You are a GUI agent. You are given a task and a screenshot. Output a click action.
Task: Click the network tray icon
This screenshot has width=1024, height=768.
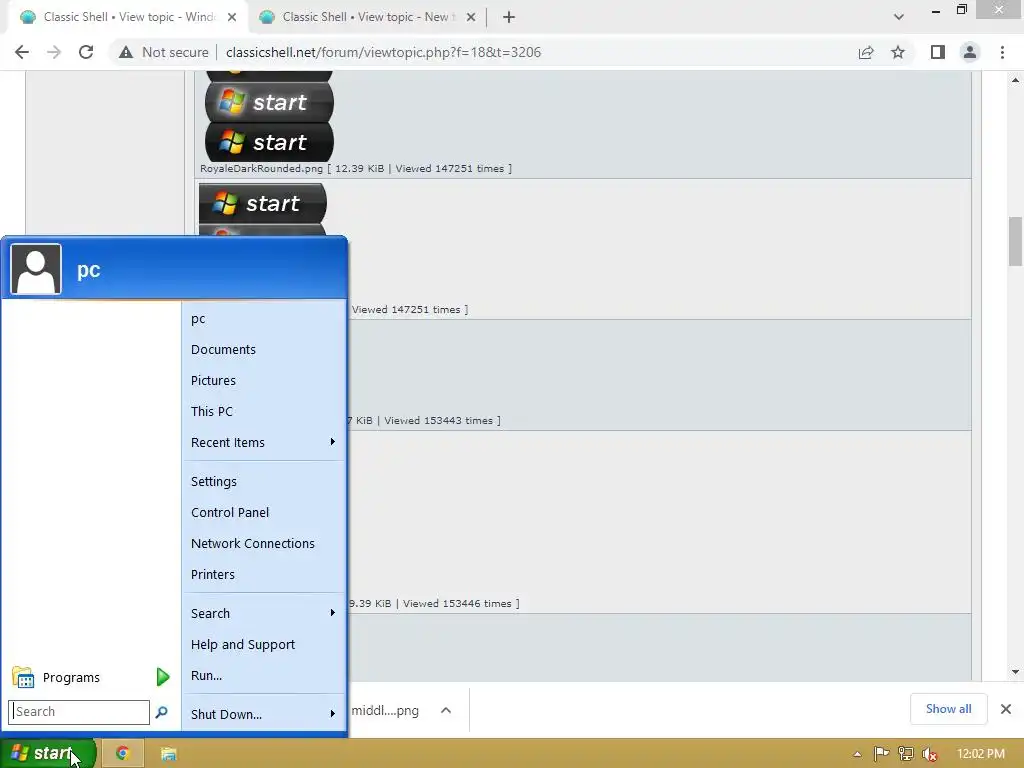906,754
